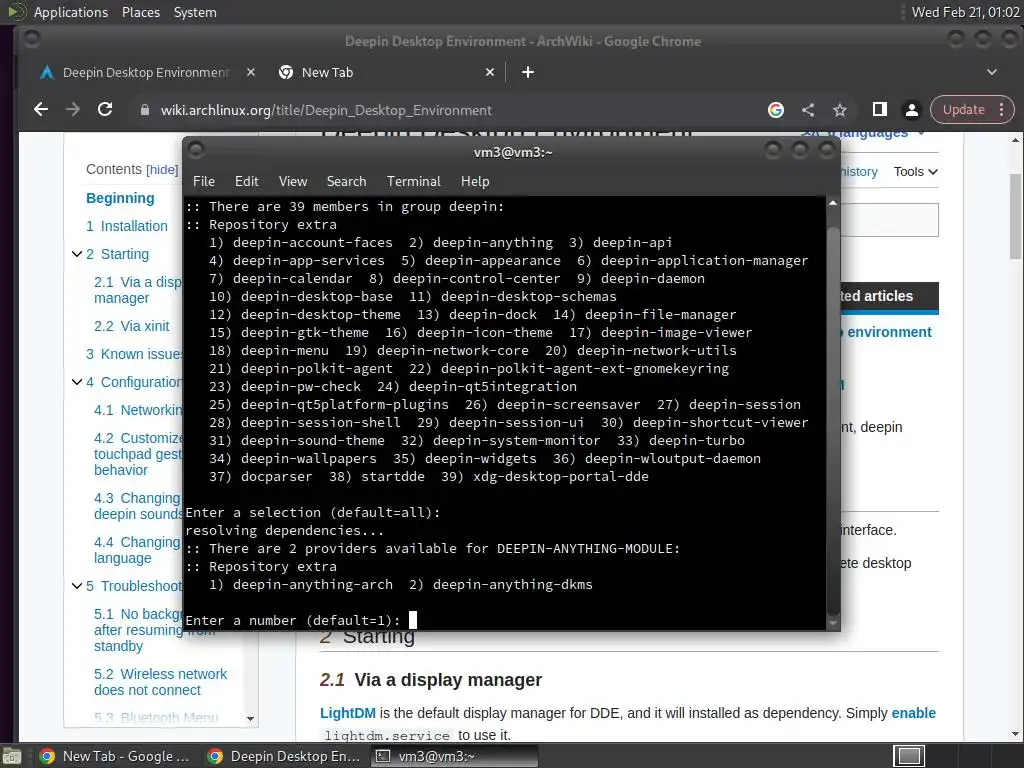View site information padlock icon
This screenshot has height=768, width=1024.
[145, 110]
